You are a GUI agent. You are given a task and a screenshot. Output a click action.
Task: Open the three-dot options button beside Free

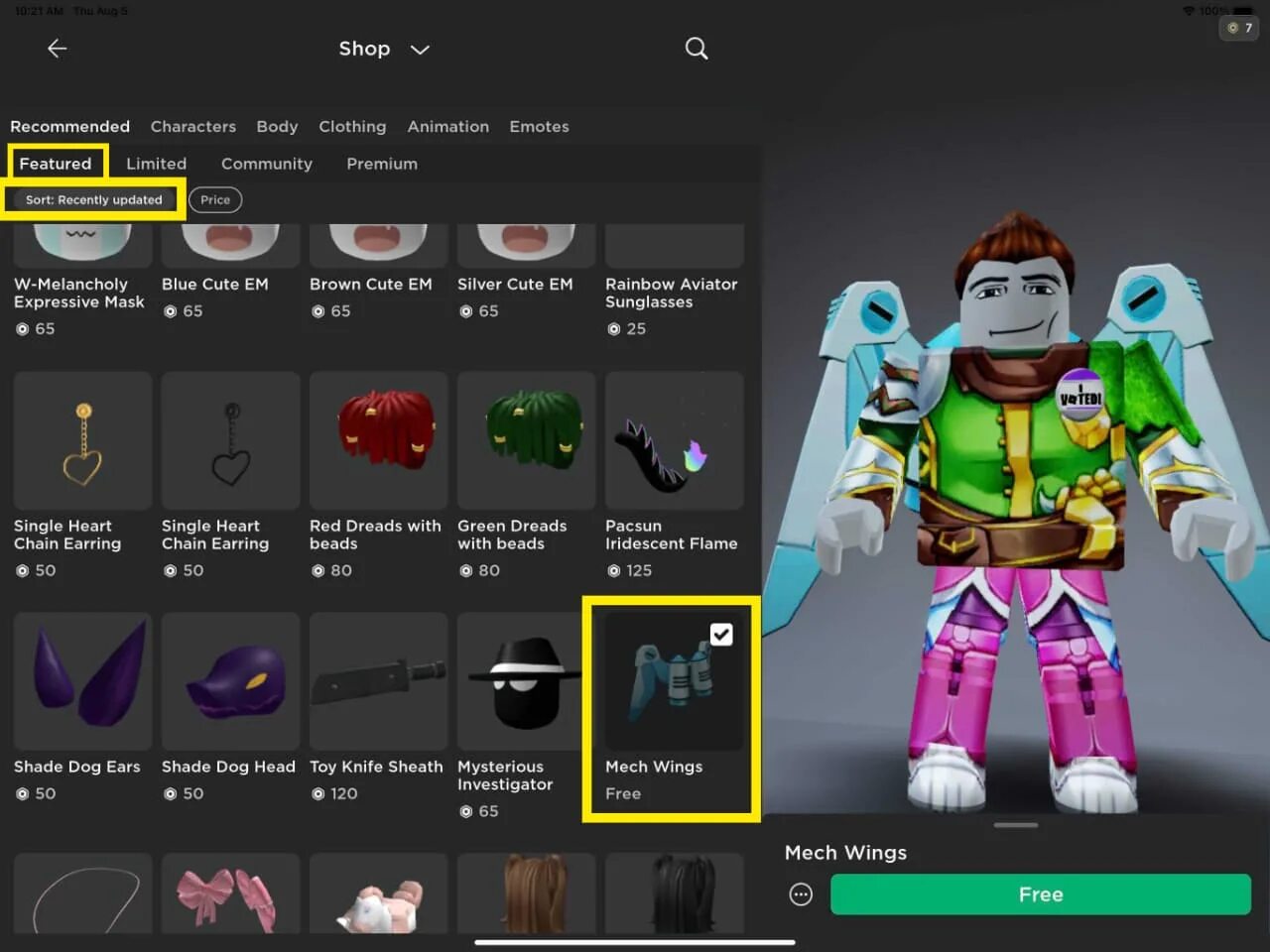[801, 894]
